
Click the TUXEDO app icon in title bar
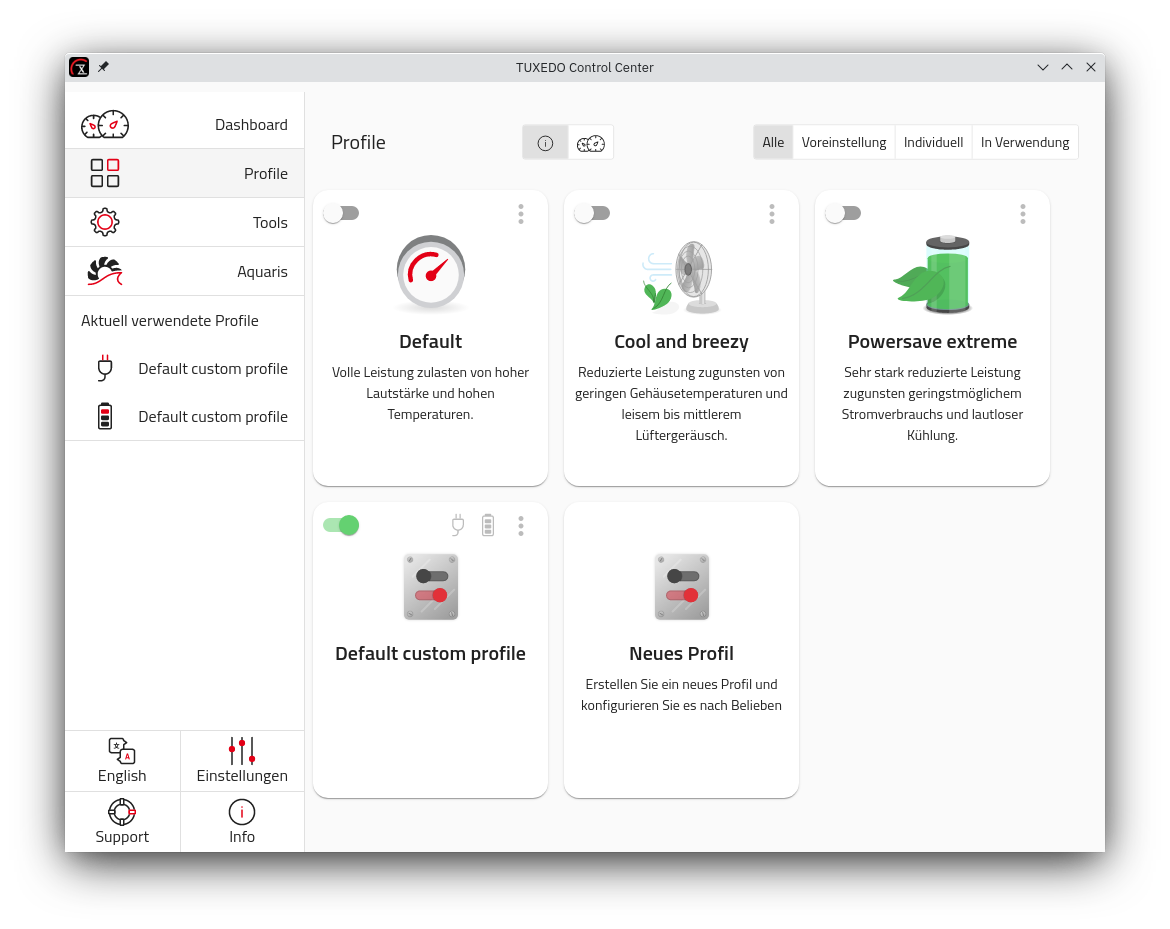pos(79,67)
